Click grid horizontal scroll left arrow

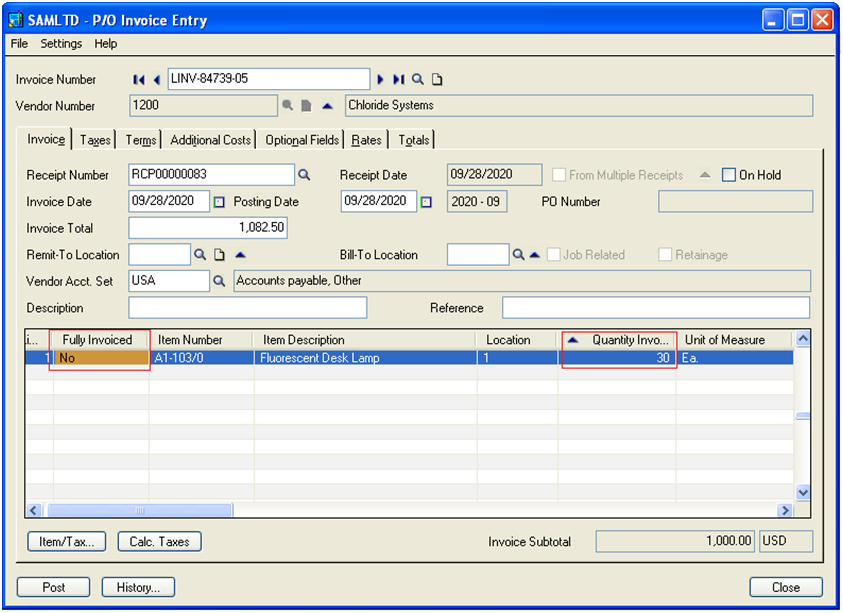point(33,510)
